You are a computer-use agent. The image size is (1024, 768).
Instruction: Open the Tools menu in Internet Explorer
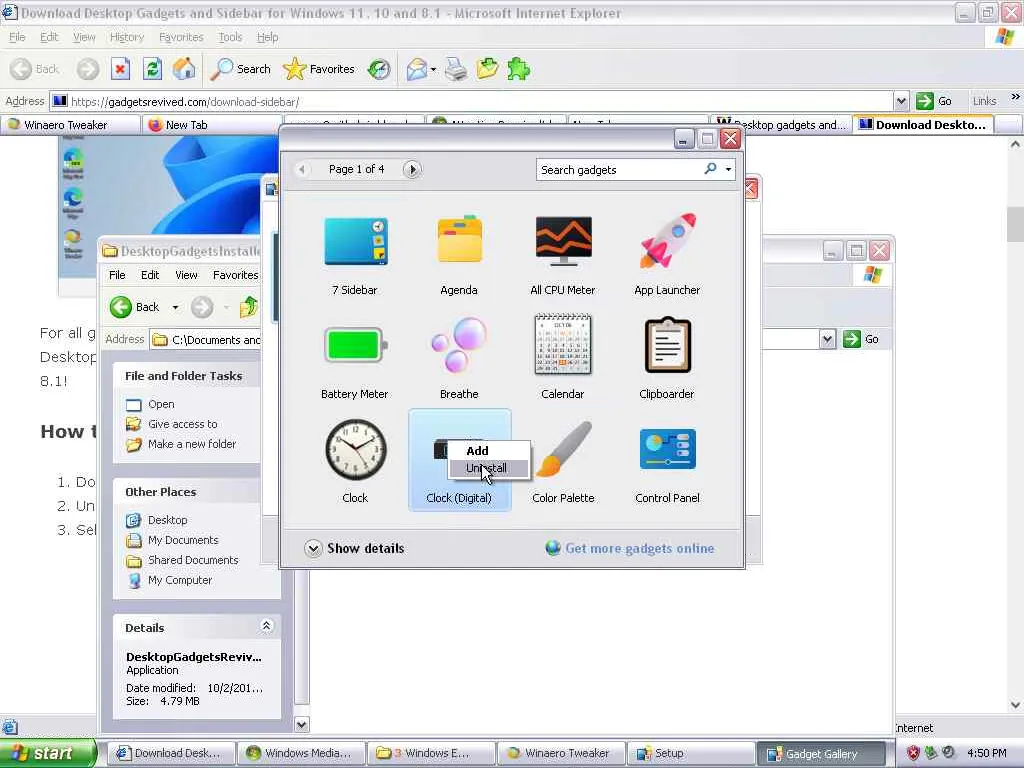[x=230, y=37]
